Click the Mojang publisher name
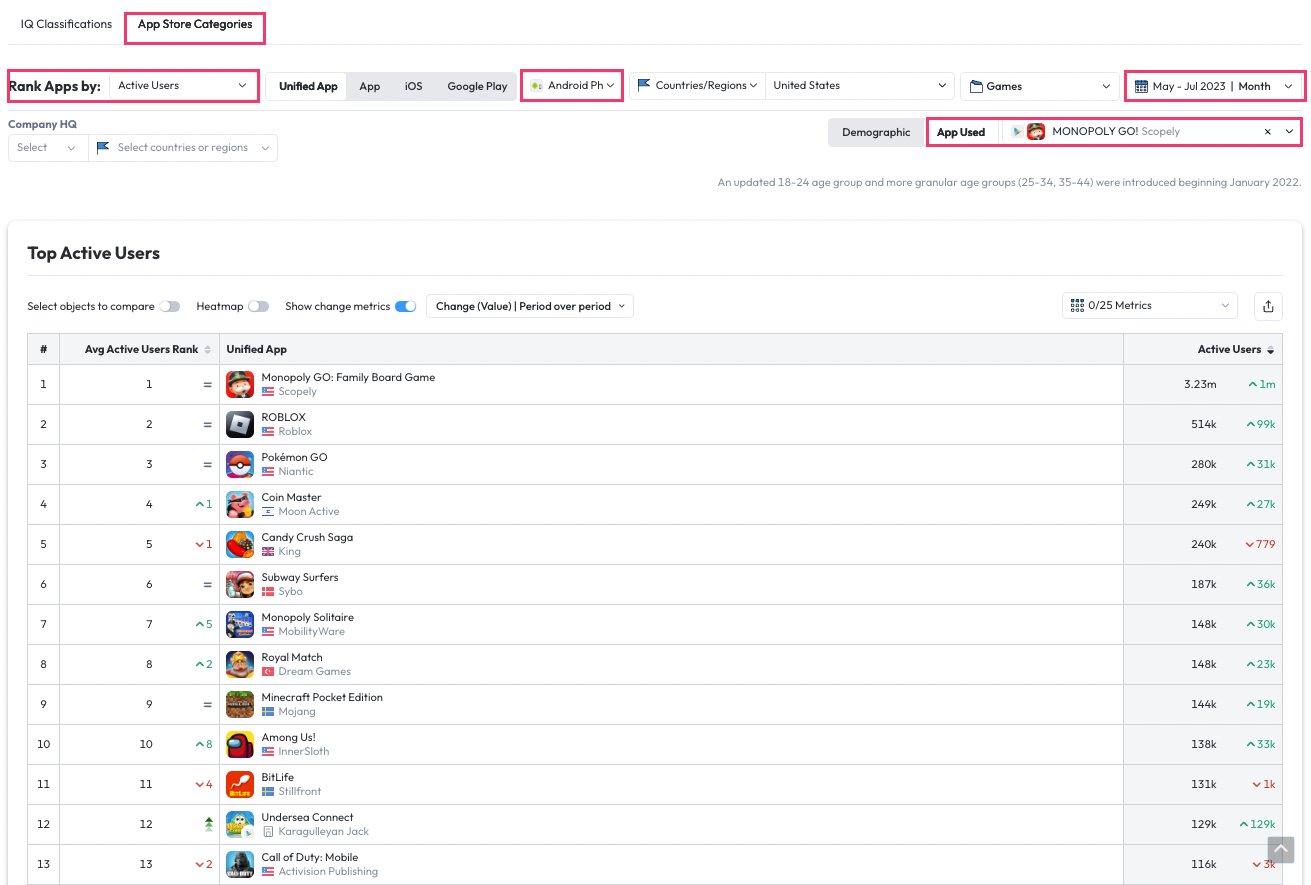The height and width of the screenshot is (885, 1311). point(297,711)
